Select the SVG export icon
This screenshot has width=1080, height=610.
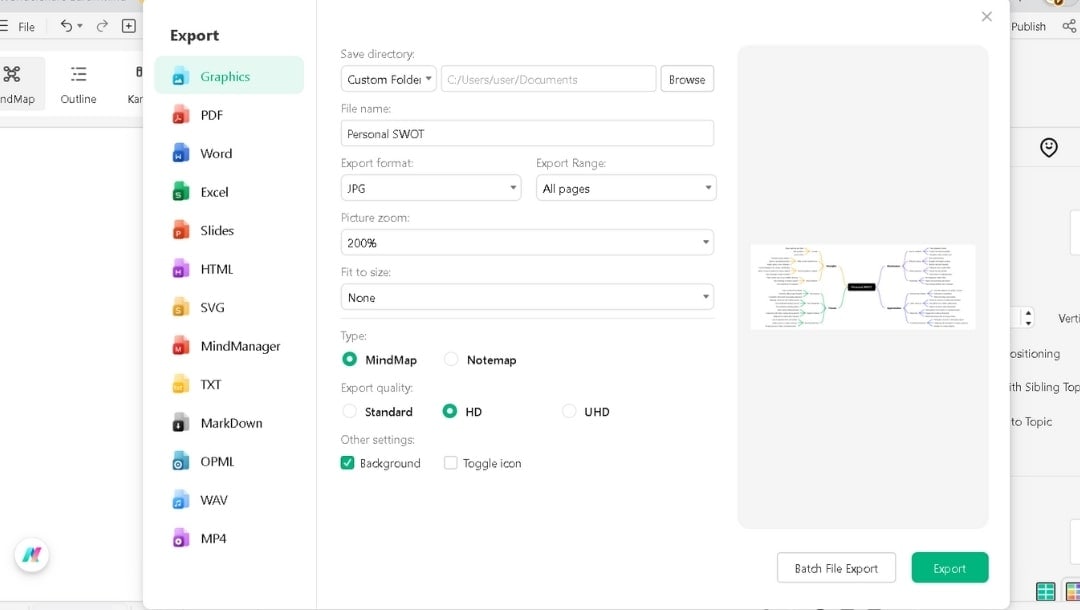tap(180, 308)
